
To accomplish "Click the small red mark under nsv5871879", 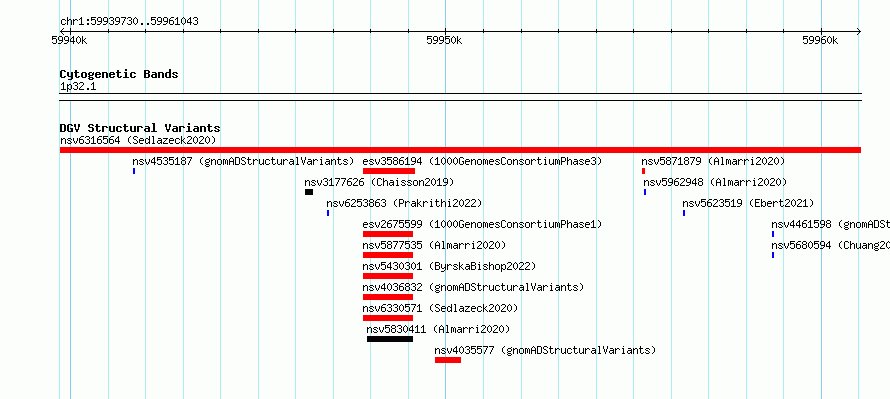I will coord(643,171).
